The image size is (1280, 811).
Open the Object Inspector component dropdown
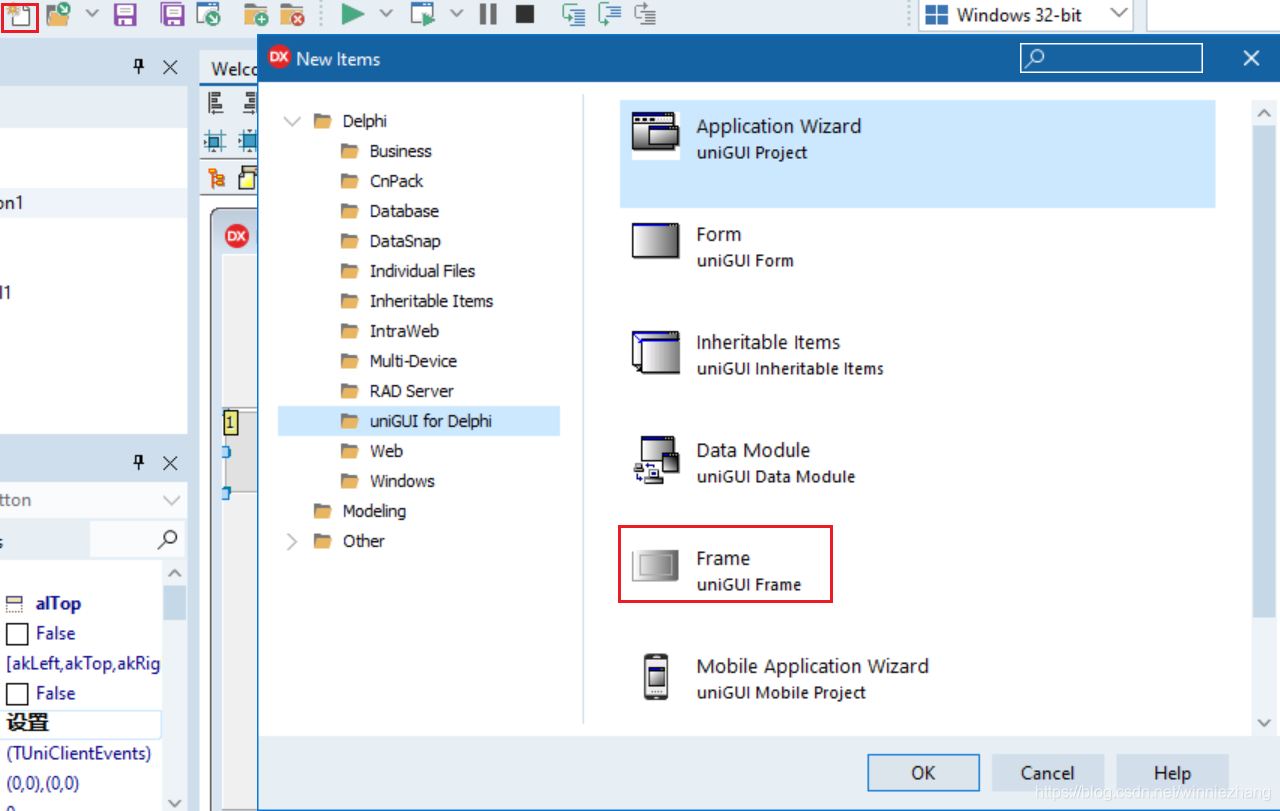(x=171, y=500)
